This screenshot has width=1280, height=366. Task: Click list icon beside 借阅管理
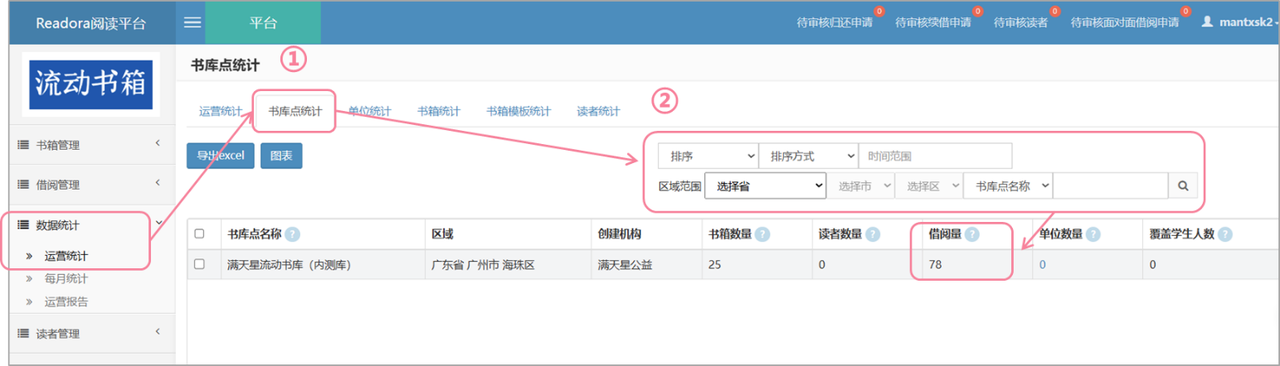[23, 185]
